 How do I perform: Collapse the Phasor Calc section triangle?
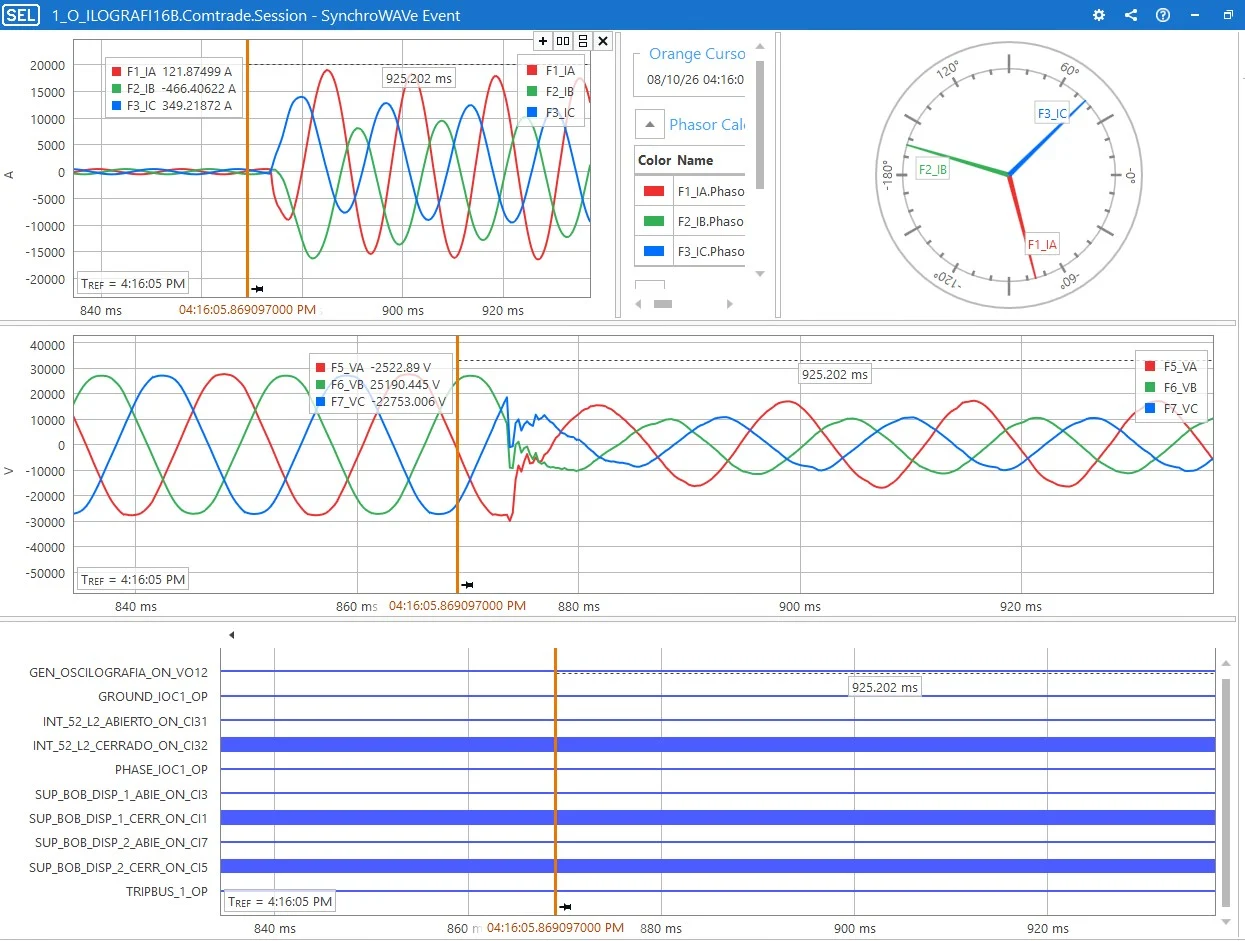pyautogui.click(x=650, y=125)
